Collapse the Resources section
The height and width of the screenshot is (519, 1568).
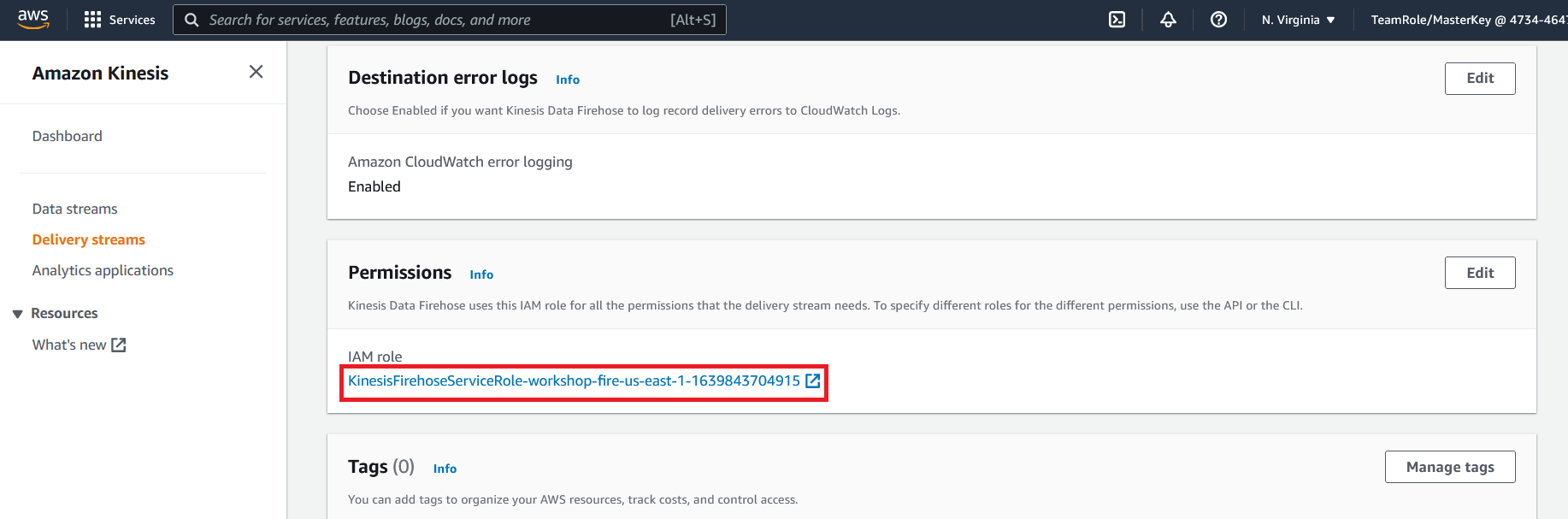[17, 314]
